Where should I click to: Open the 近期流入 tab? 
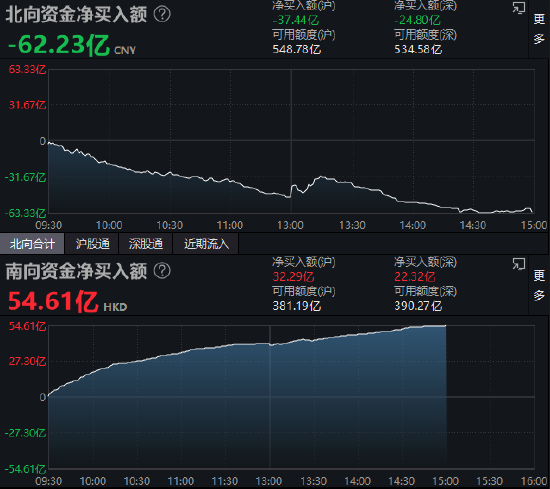tap(206, 243)
